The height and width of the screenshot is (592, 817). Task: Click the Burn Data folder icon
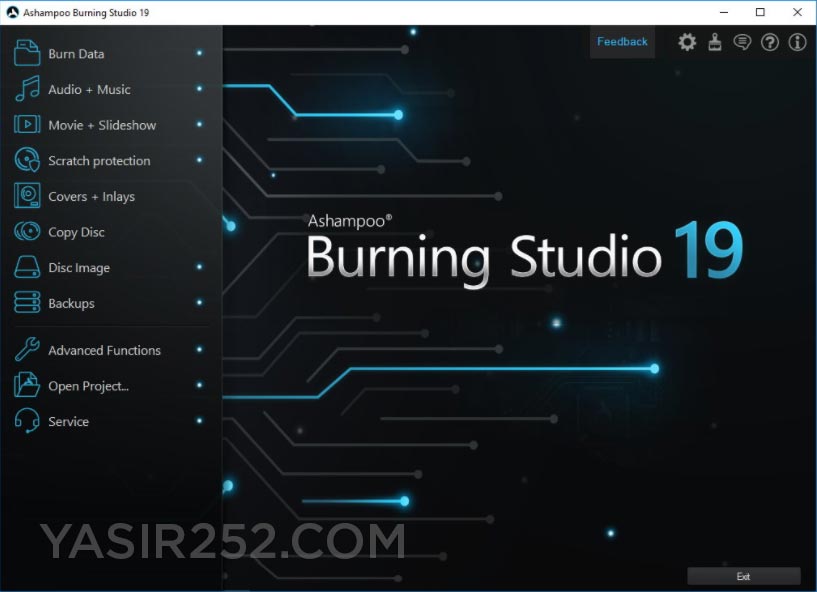point(27,53)
